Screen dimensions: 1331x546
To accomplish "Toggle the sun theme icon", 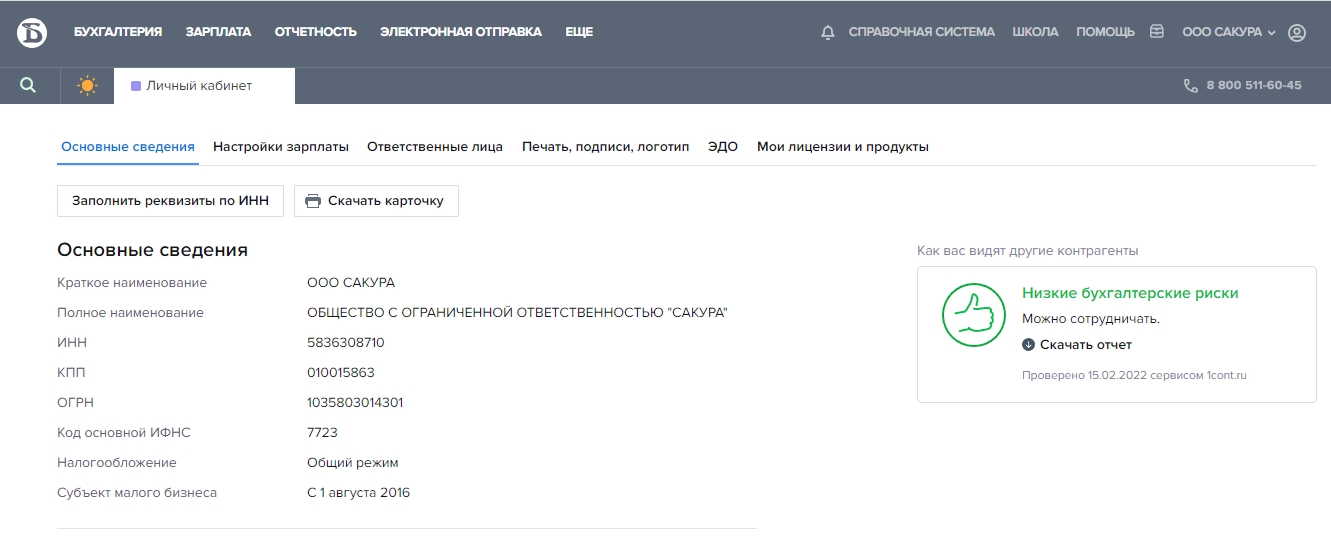I will [88, 86].
